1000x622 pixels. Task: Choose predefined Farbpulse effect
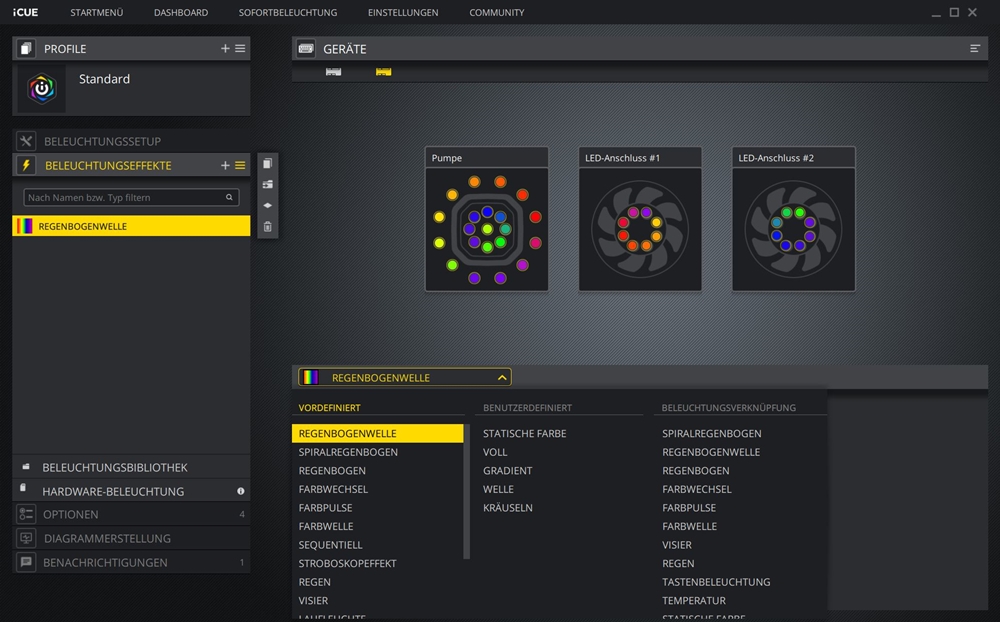pyautogui.click(x=325, y=507)
